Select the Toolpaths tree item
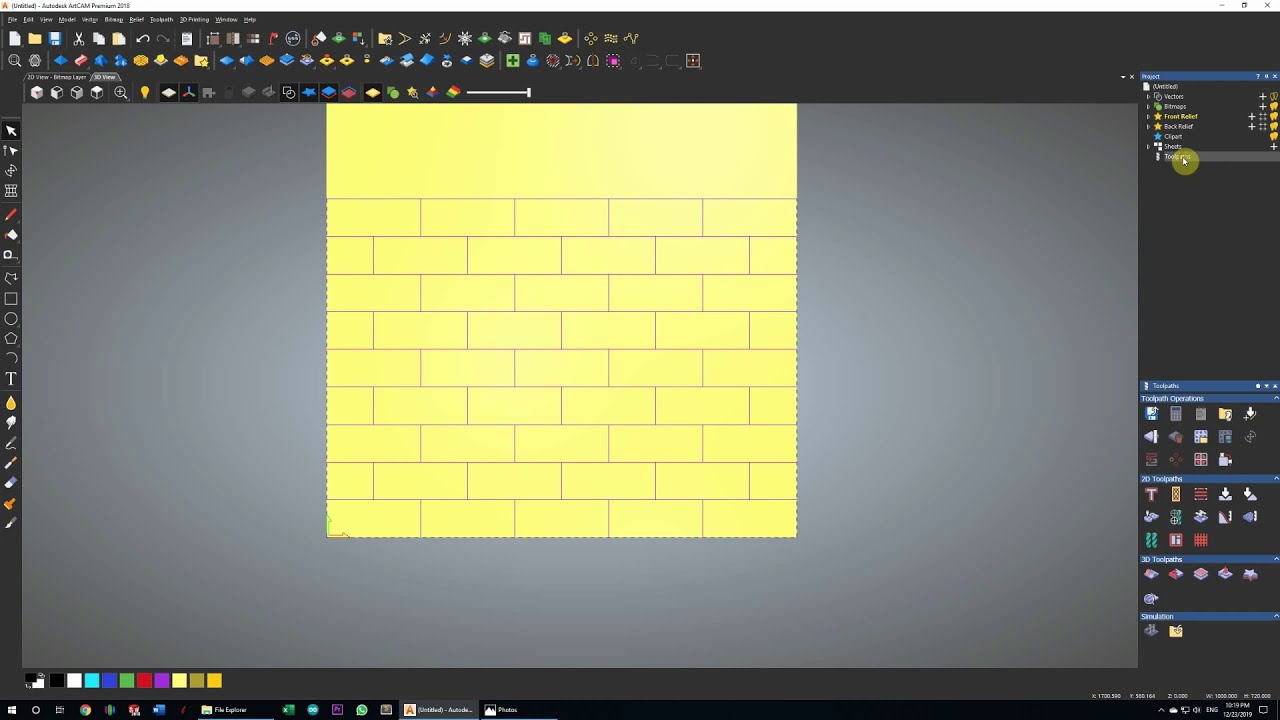This screenshot has height=720, width=1280. (x=1177, y=156)
